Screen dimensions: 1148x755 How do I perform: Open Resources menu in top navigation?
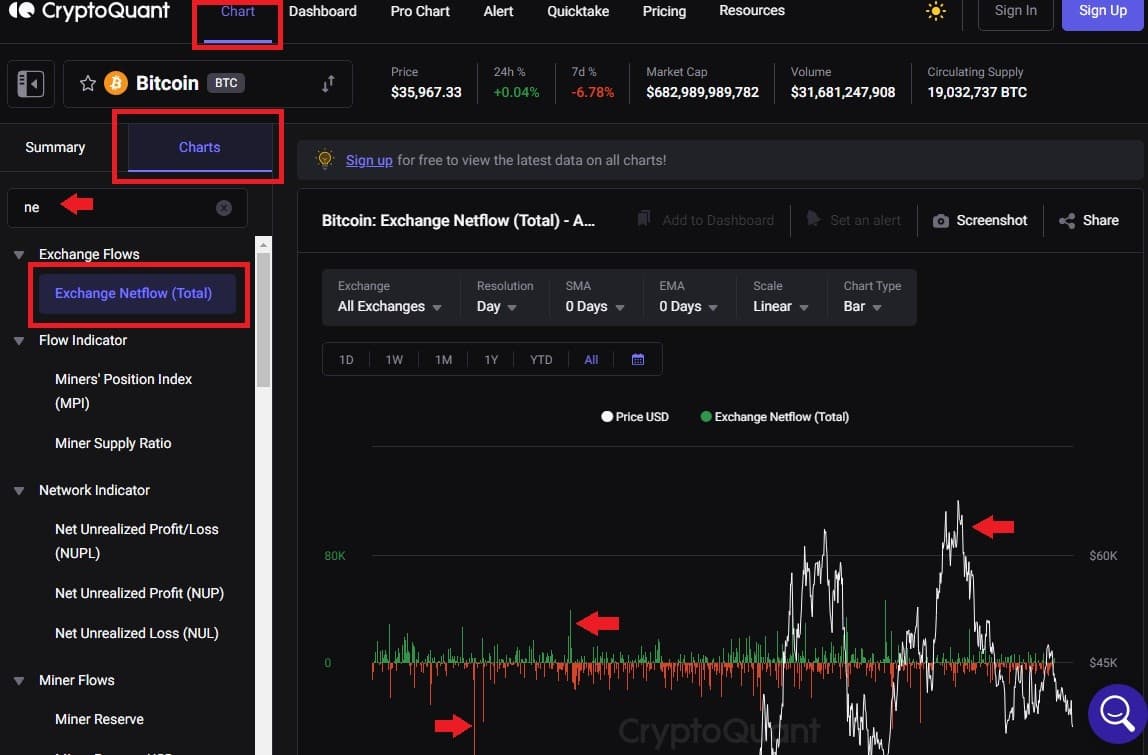752,11
